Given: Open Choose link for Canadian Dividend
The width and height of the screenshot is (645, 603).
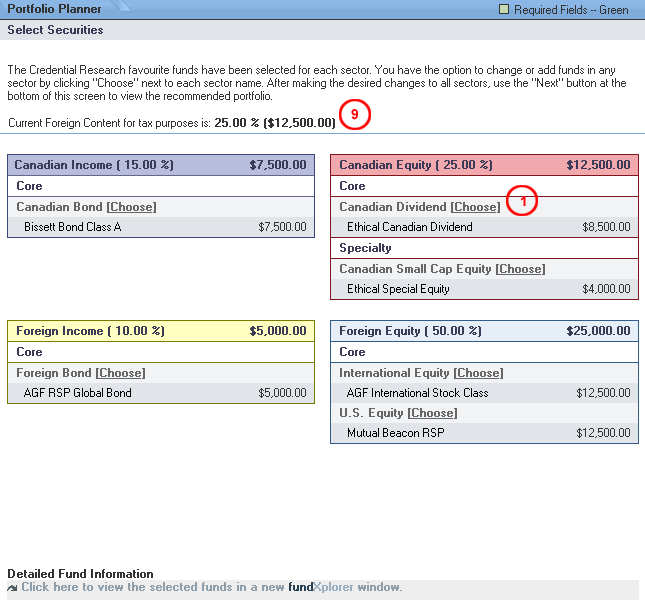Looking at the screenshot, I should click(475, 207).
